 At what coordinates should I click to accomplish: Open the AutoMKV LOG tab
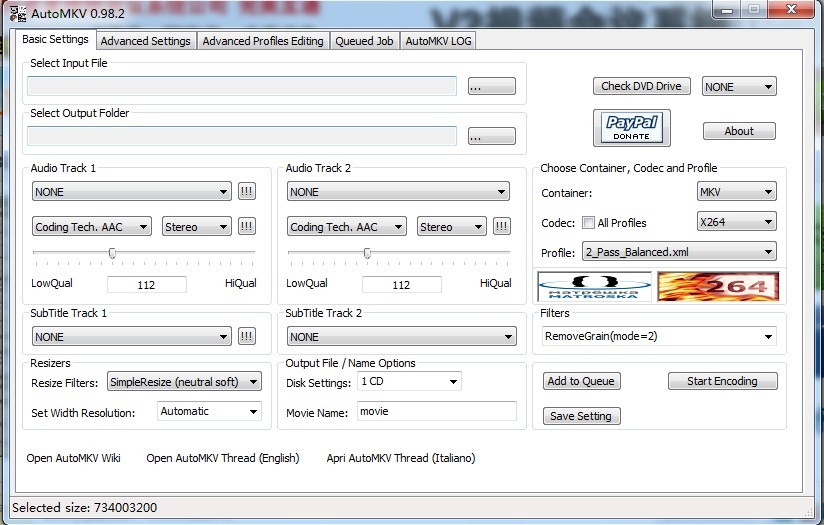click(x=438, y=41)
